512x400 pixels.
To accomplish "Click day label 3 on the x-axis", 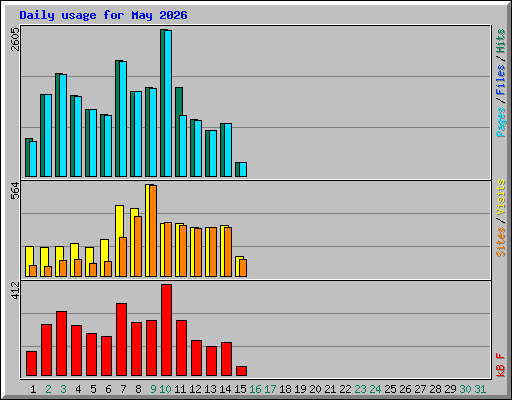I will click(x=63, y=389).
